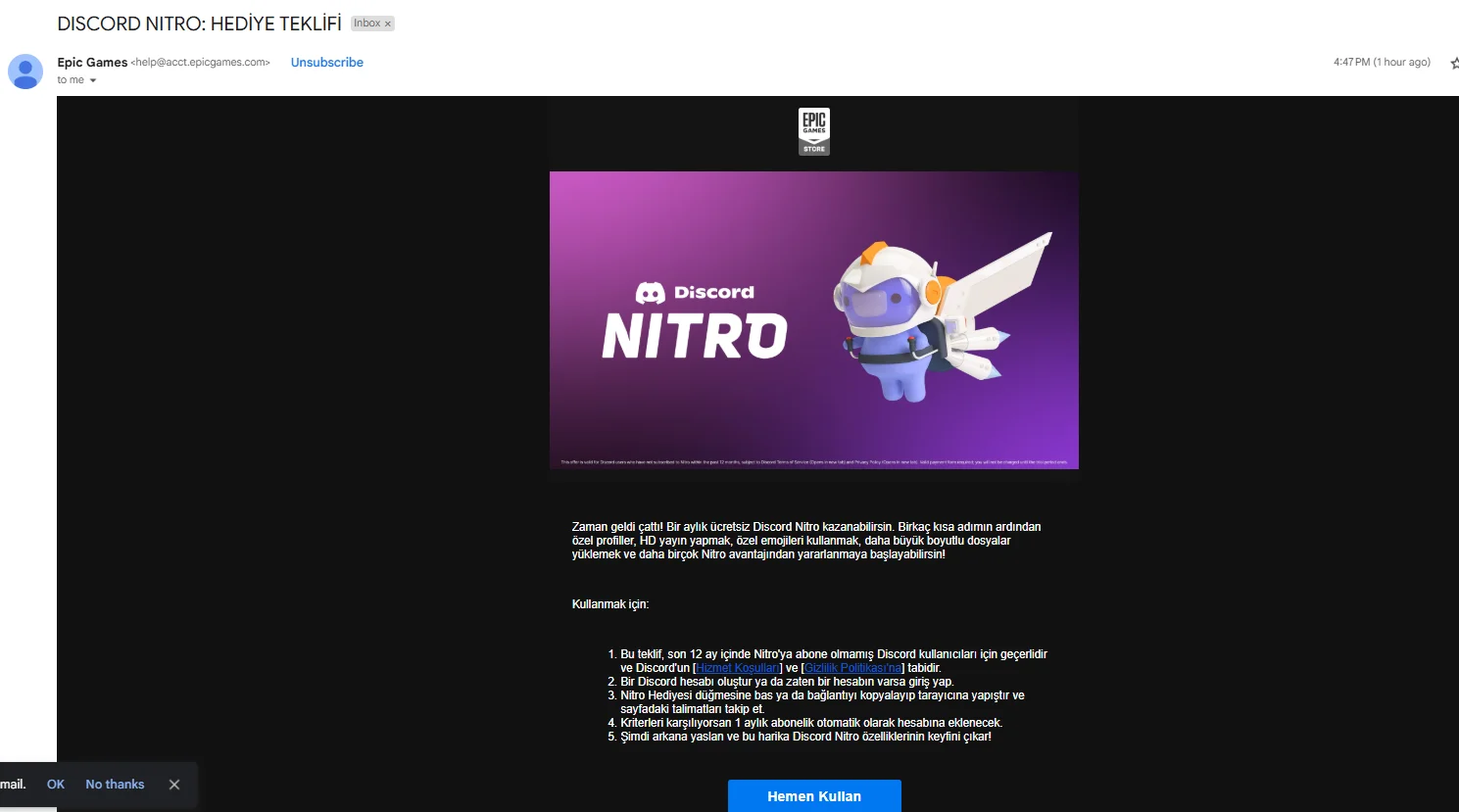The height and width of the screenshot is (812, 1459).
Task: Open the Gizlilik Politikası'na link
Action: [x=853, y=668]
